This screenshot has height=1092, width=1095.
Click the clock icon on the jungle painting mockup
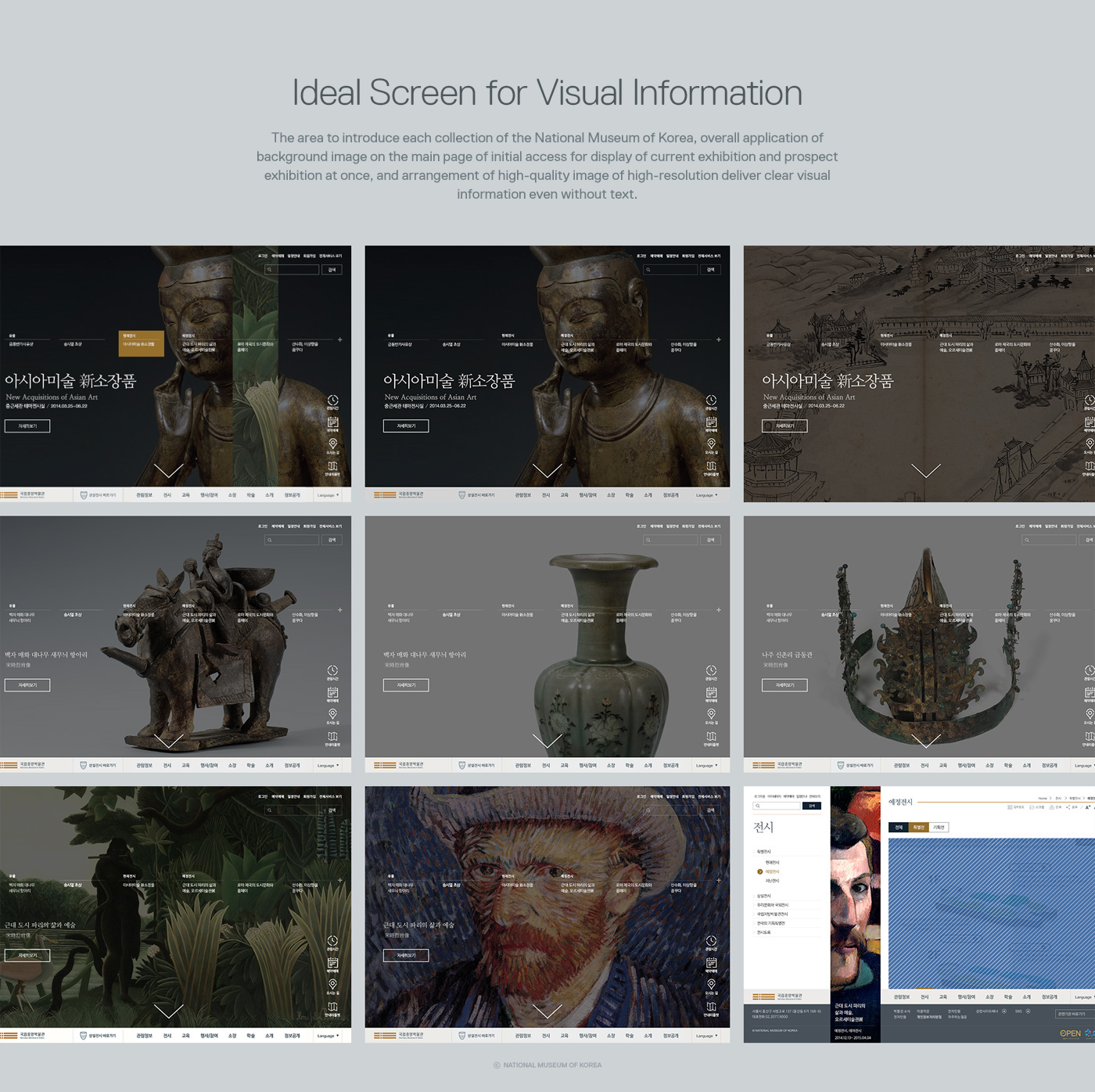point(332,940)
